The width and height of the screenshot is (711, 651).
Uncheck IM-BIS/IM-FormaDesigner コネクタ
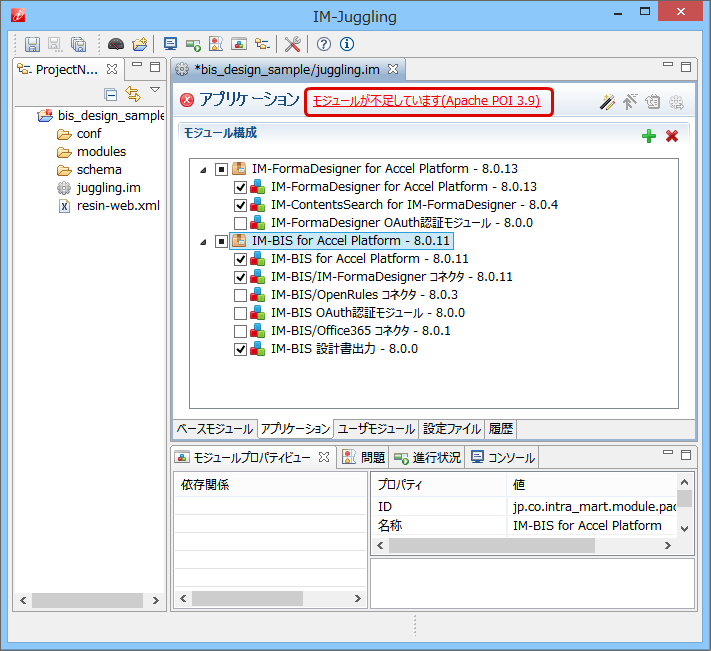(240, 277)
